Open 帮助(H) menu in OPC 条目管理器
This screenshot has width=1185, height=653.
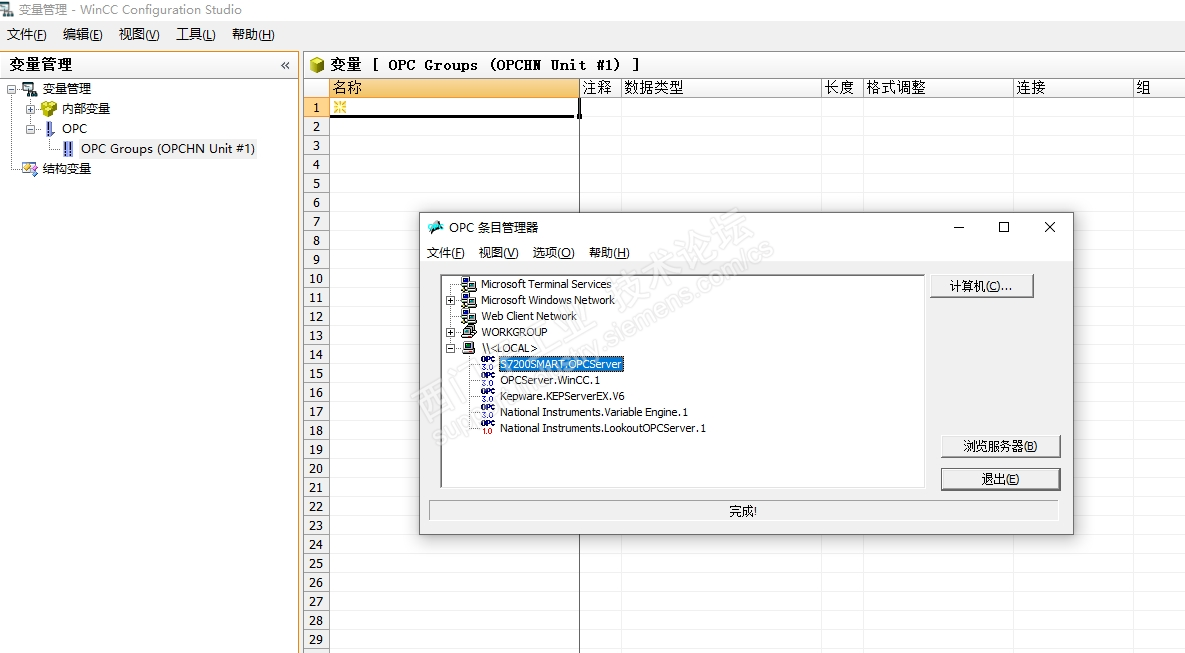point(609,252)
